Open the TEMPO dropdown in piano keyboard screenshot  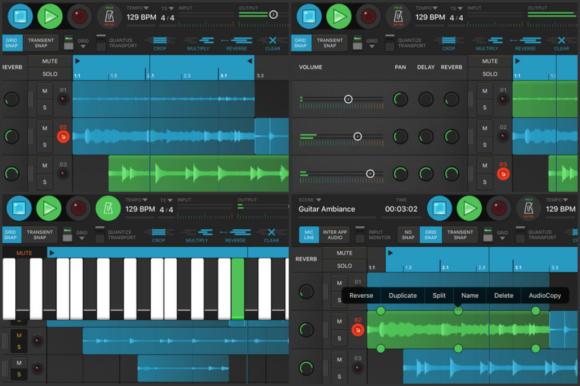[136, 200]
